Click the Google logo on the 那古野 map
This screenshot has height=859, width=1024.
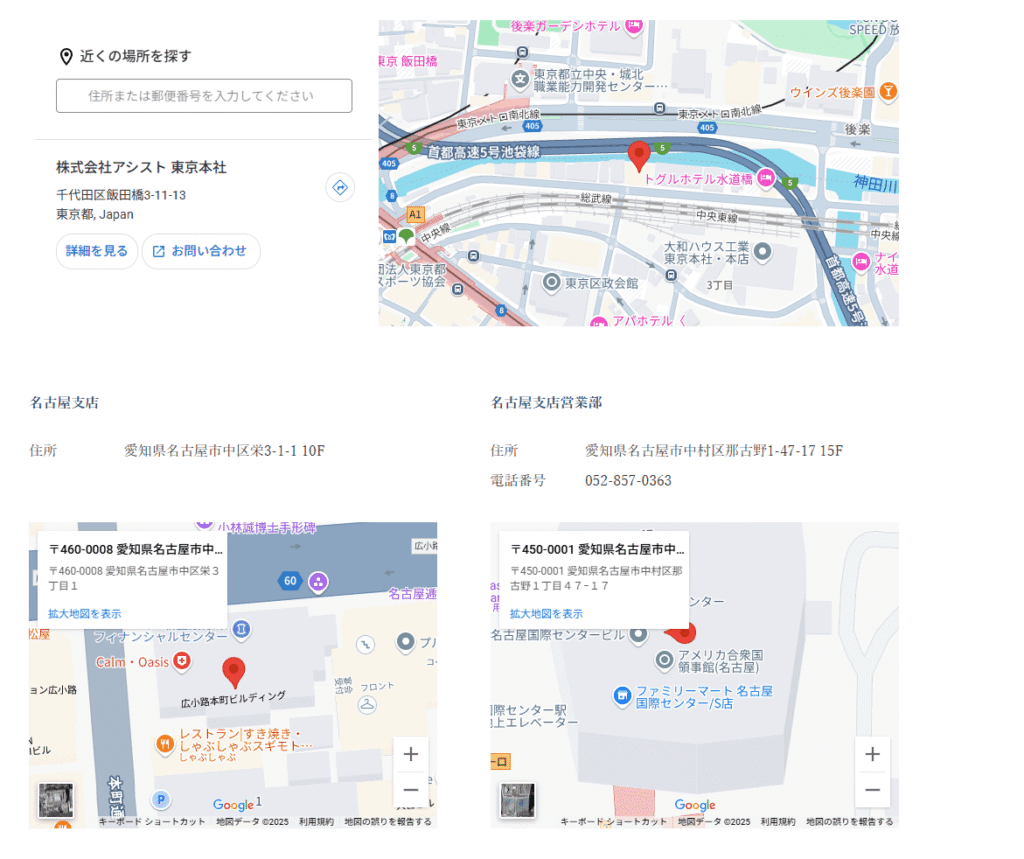pos(695,805)
